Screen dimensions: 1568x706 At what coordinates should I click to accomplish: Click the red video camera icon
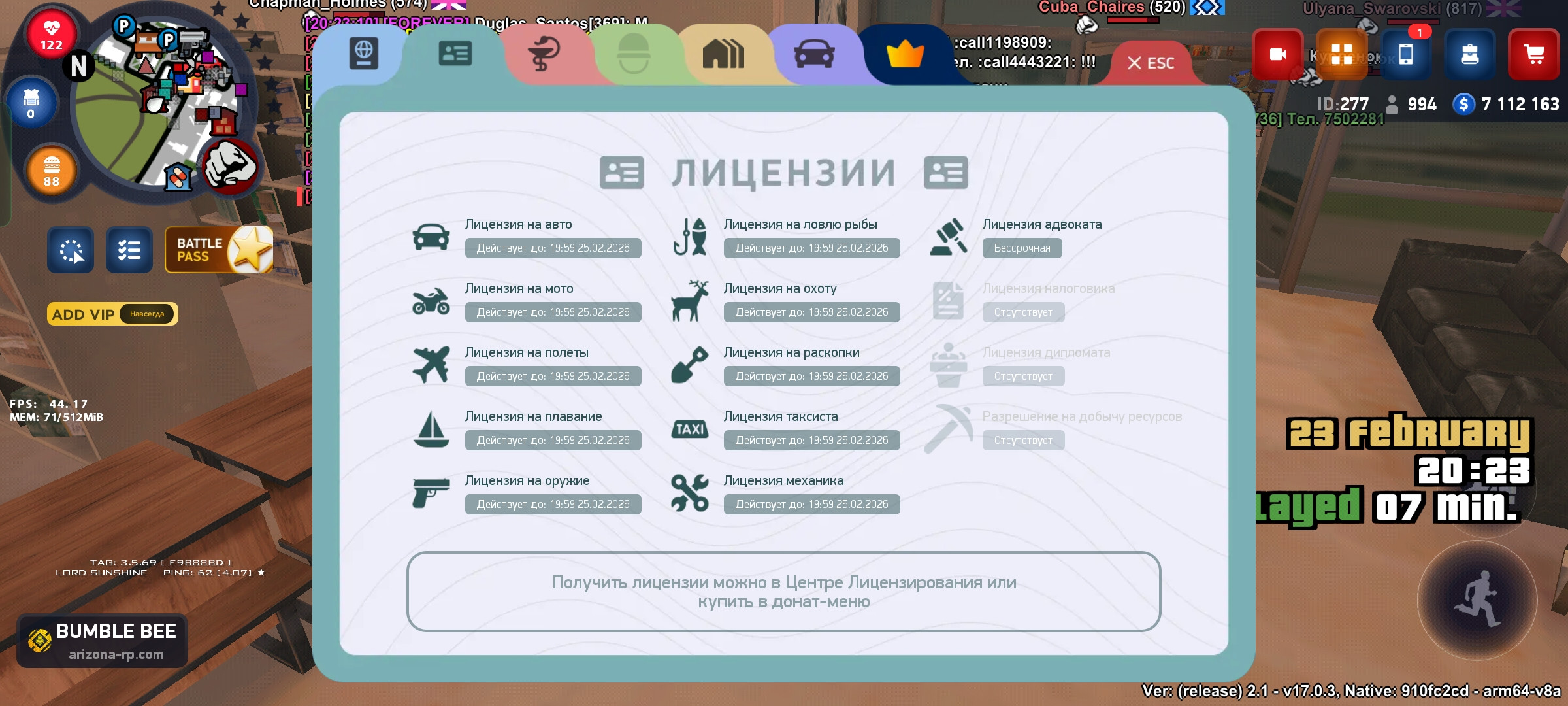tap(1277, 54)
